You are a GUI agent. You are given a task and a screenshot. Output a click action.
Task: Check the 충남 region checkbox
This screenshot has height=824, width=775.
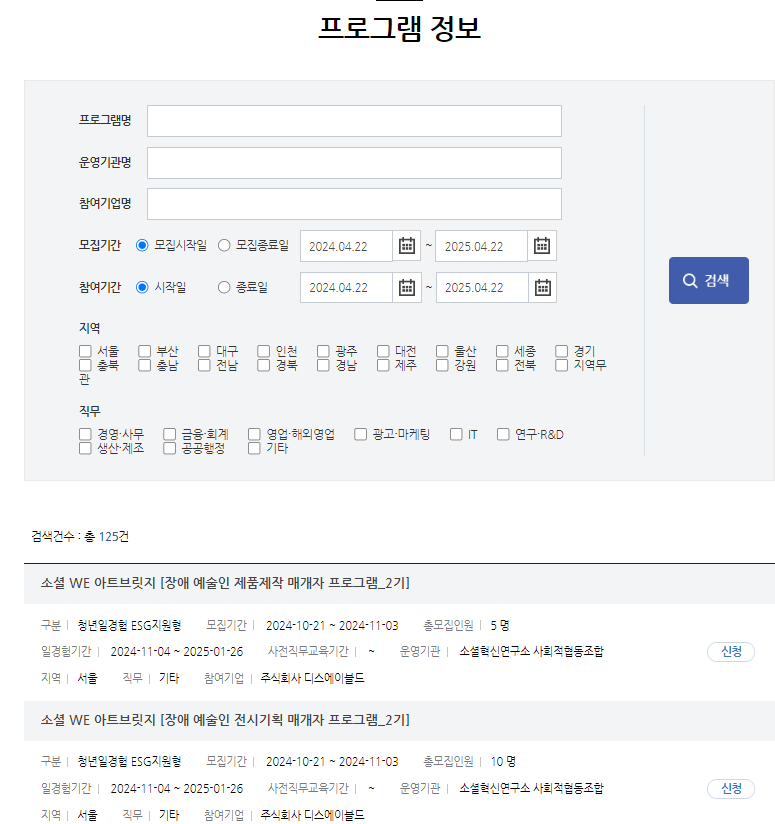pyautogui.click(x=144, y=365)
